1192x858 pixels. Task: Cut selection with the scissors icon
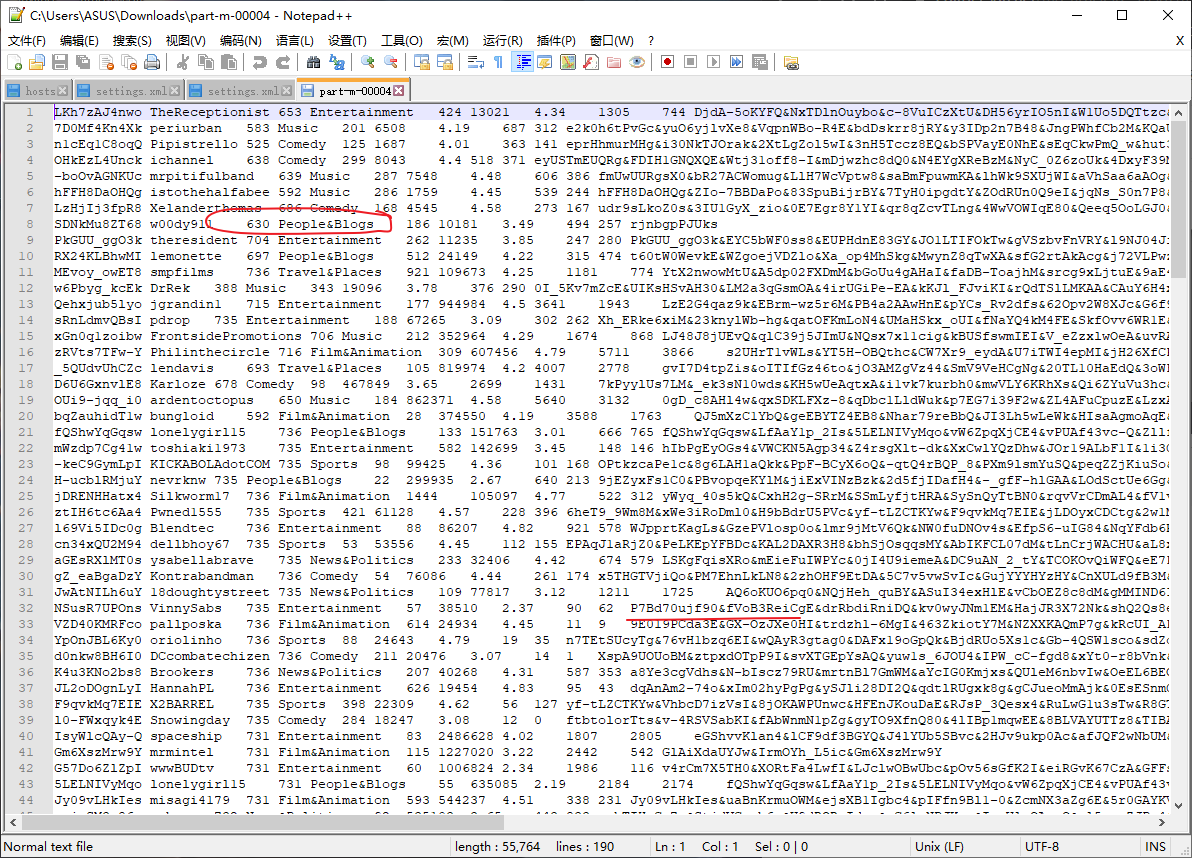(x=182, y=62)
